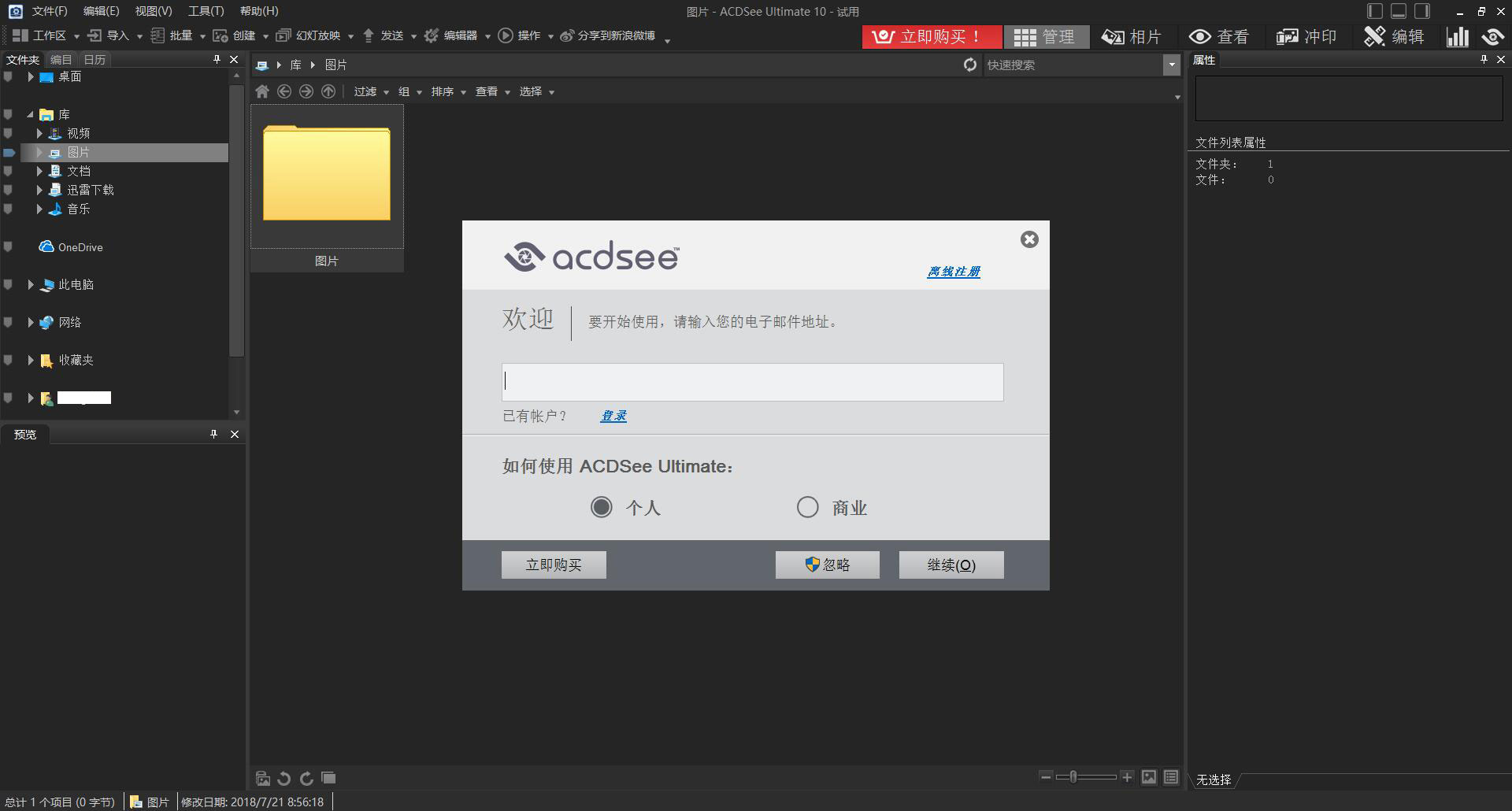The height and width of the screenshot is (811, 1512).
Task: Open the 排序 sort dropdown
Action: (x=448, y=91)
